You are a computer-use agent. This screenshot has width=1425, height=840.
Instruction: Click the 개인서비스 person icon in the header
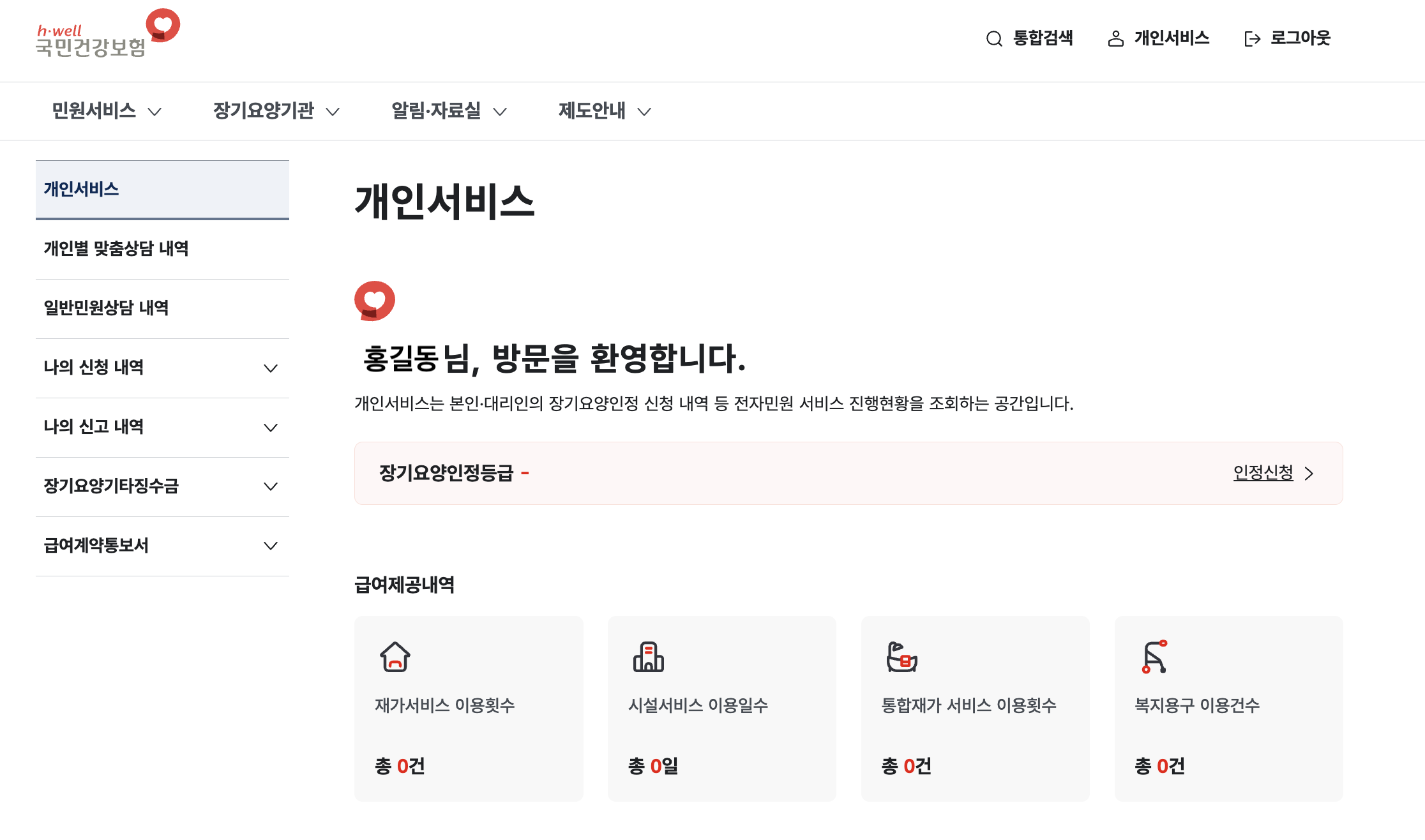coord(1115,39)
